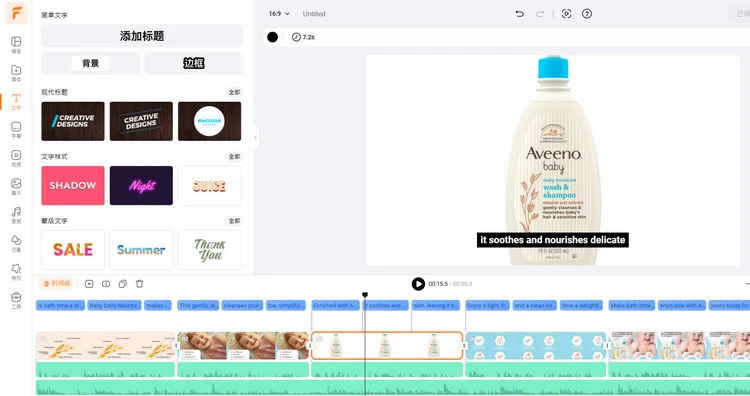The height and width of the screenshot is (396, 750).
Task: Play the video preview
Action: [x=418, y=284]
